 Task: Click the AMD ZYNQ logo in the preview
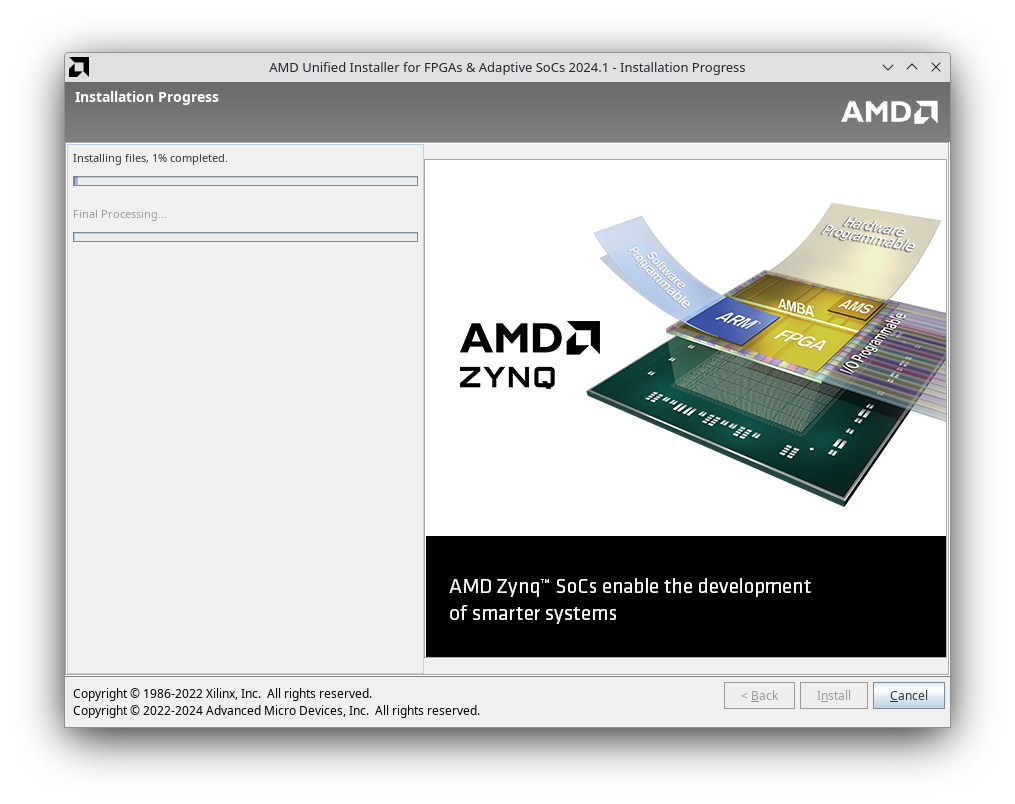point(529,352)
